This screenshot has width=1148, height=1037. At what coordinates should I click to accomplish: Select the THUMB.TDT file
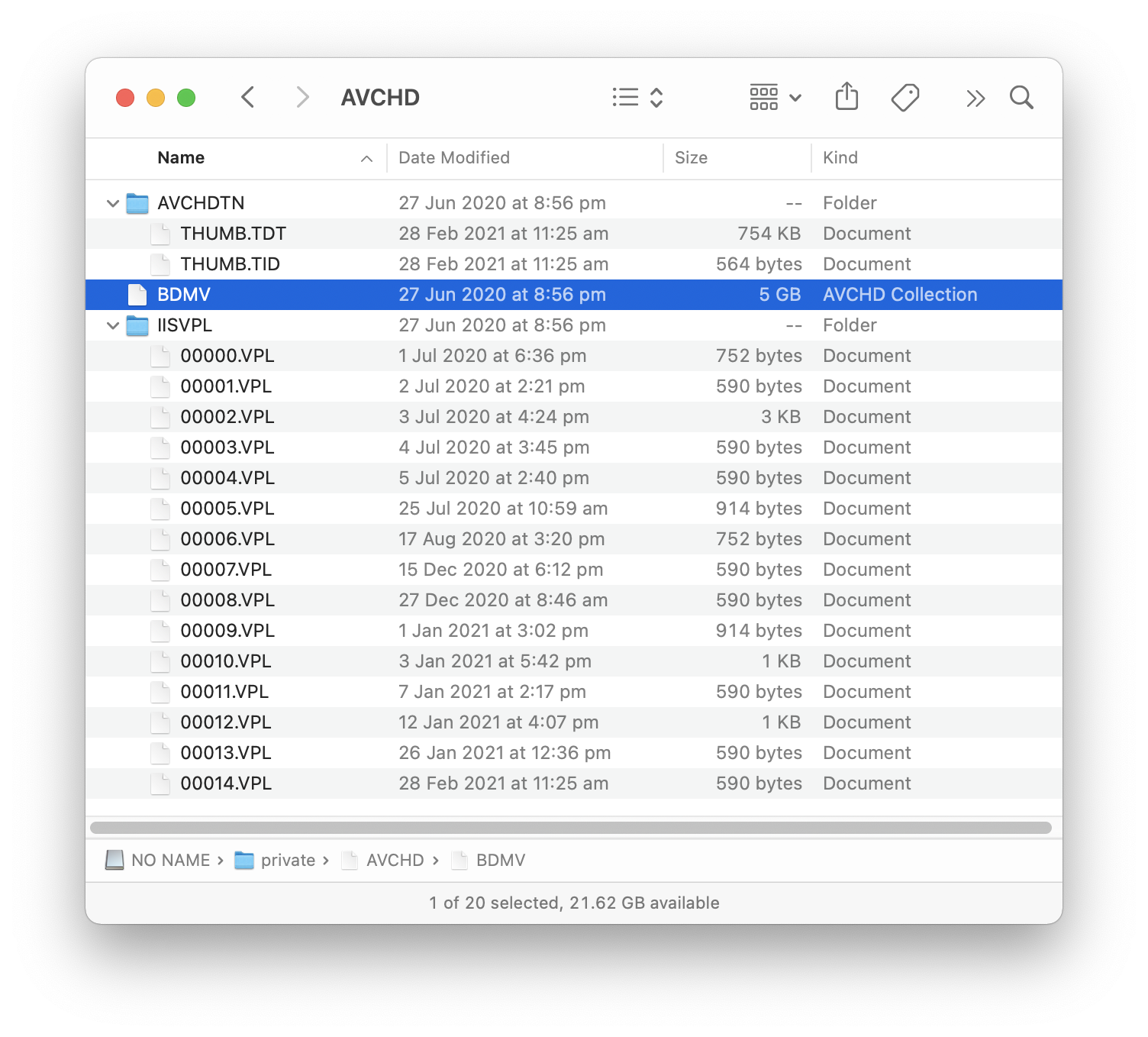click(574, 234)
